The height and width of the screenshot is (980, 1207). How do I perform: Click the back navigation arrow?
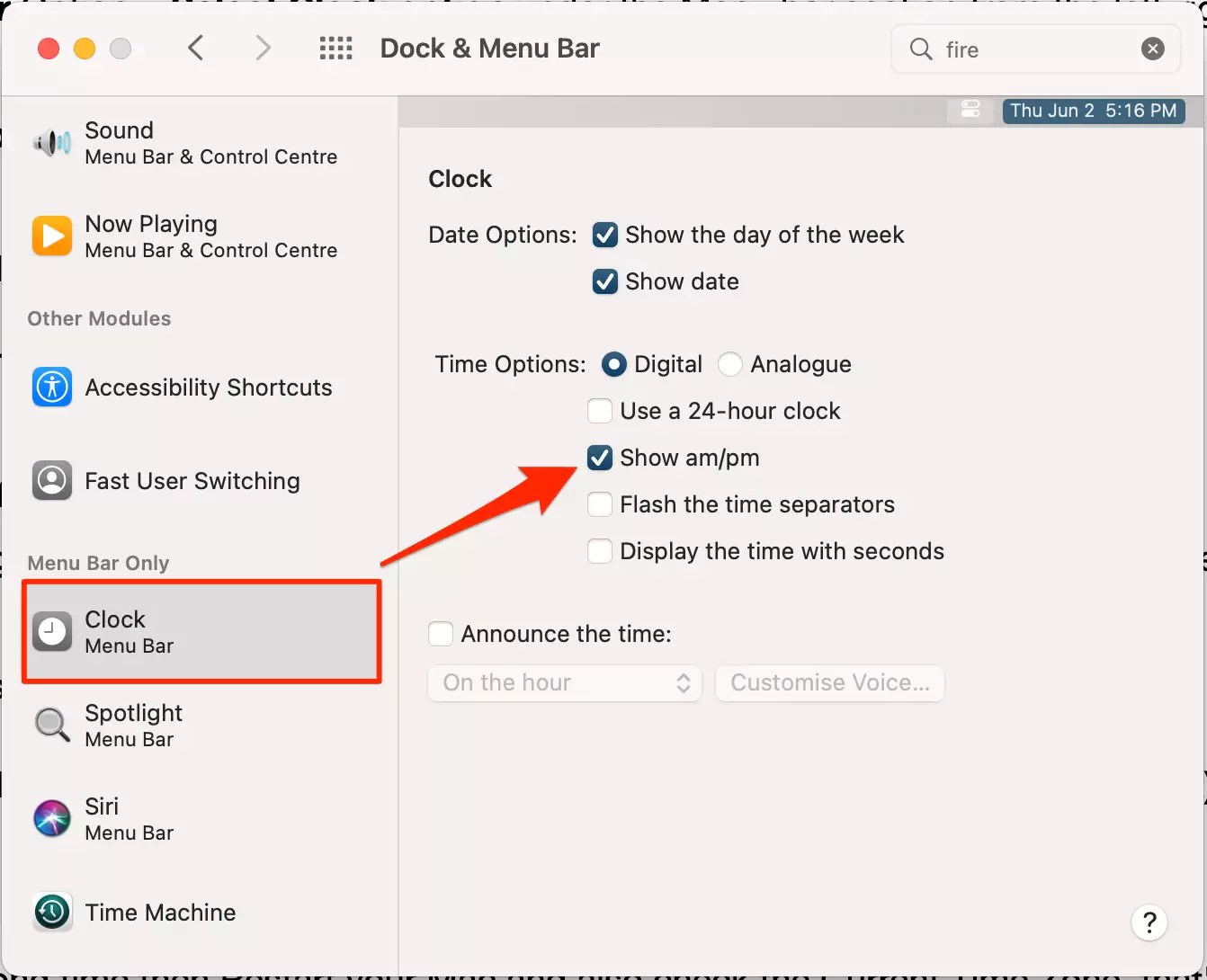click(197, 48)
